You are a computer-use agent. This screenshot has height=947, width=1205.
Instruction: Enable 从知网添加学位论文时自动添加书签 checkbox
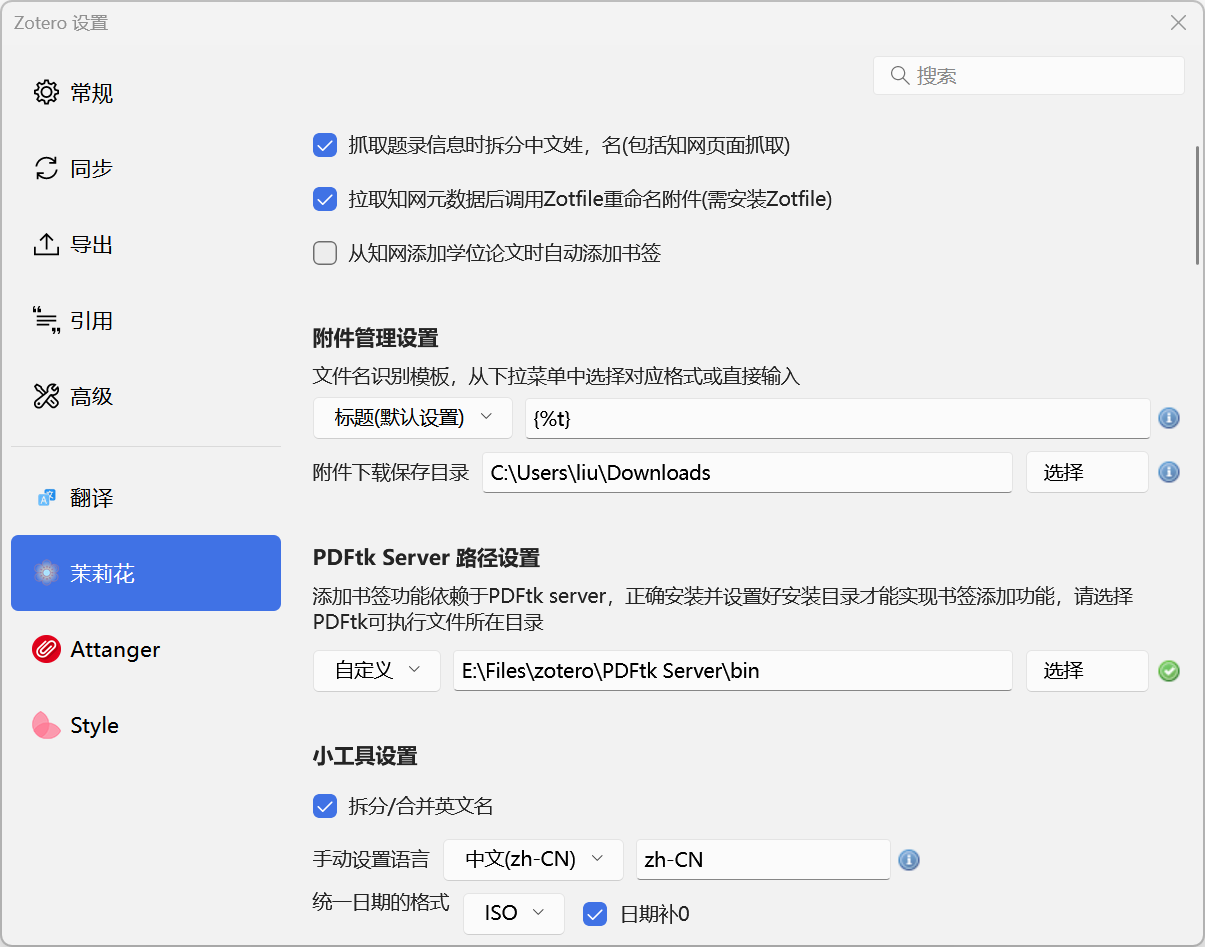[x=325, y=253]
